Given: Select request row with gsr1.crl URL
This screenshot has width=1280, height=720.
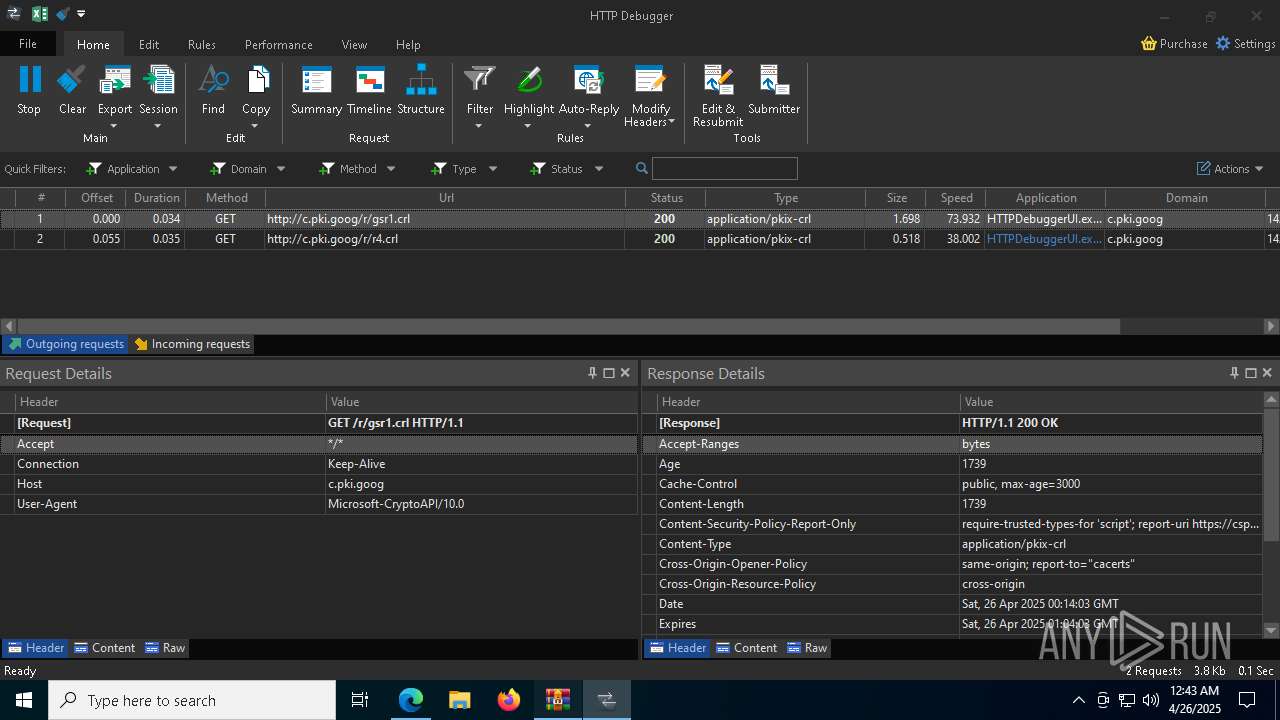Looking at the screenshot, I should [640, 219].
